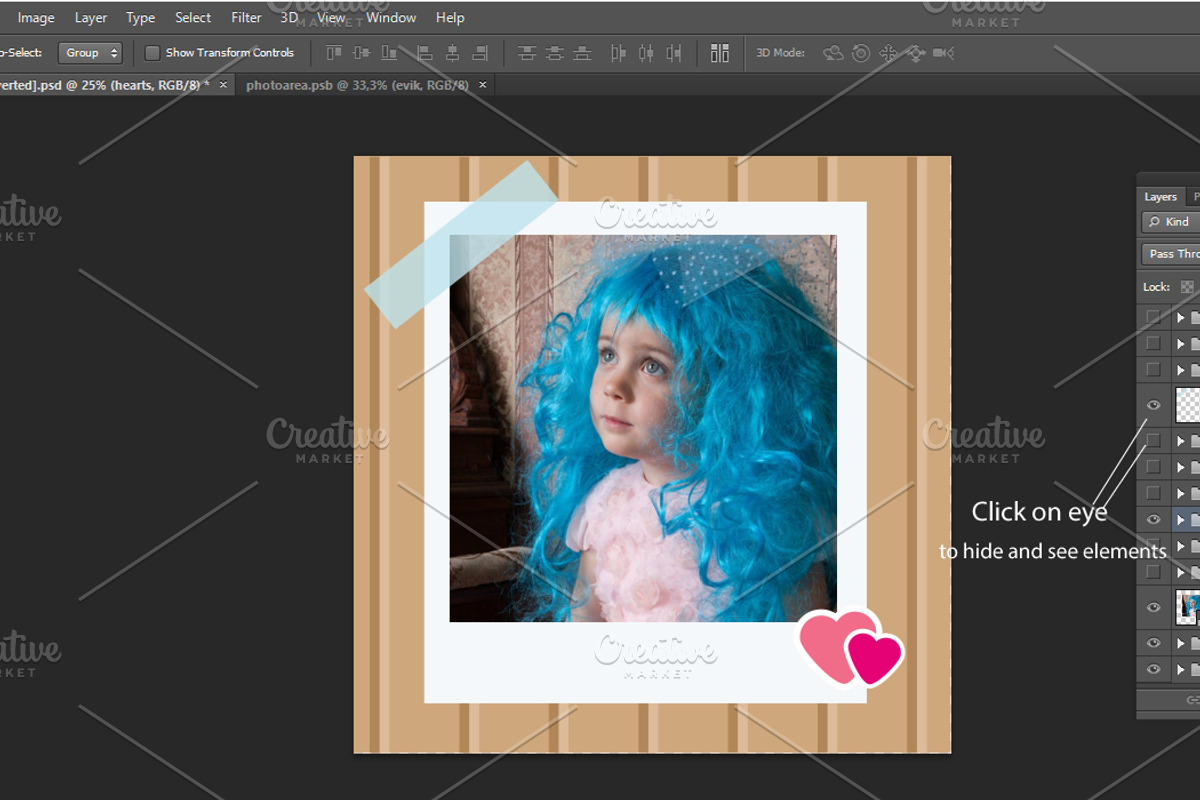Hide the highlighted layer using its eye icon

1153,519
